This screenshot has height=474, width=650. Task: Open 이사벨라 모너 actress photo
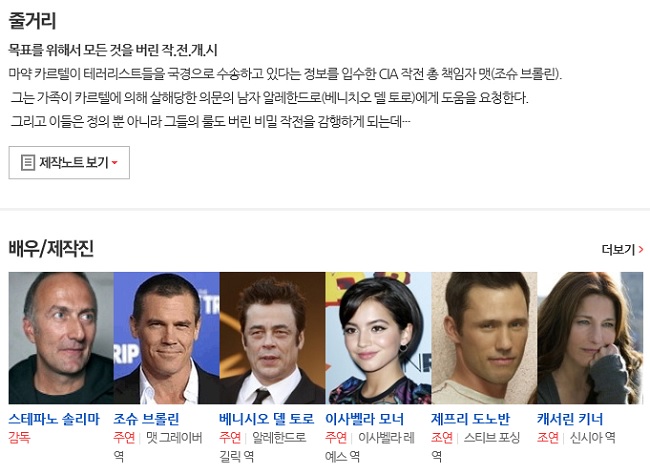pyautogui.click(x=378, y=338)
